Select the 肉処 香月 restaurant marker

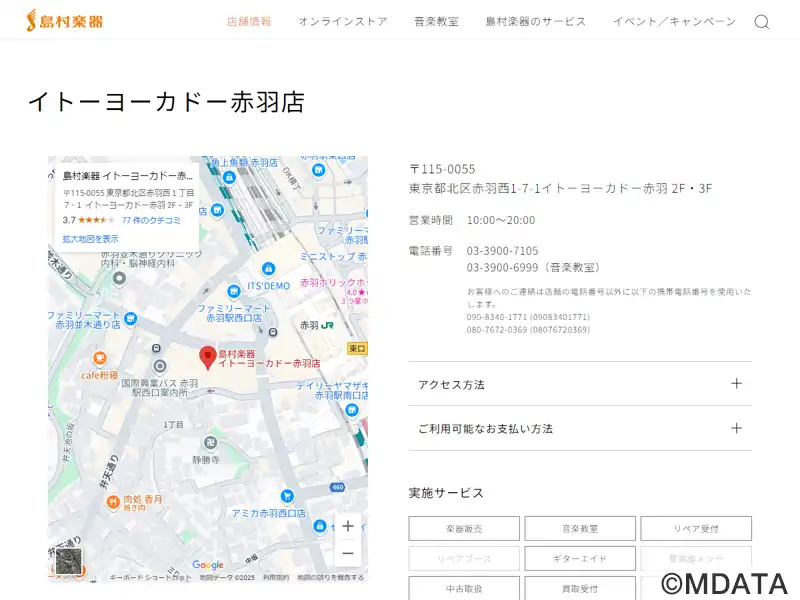[x=113, y=503]
